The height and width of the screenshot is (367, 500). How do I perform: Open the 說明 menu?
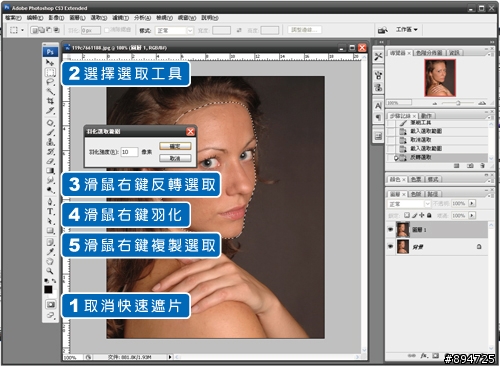point(210,18)
